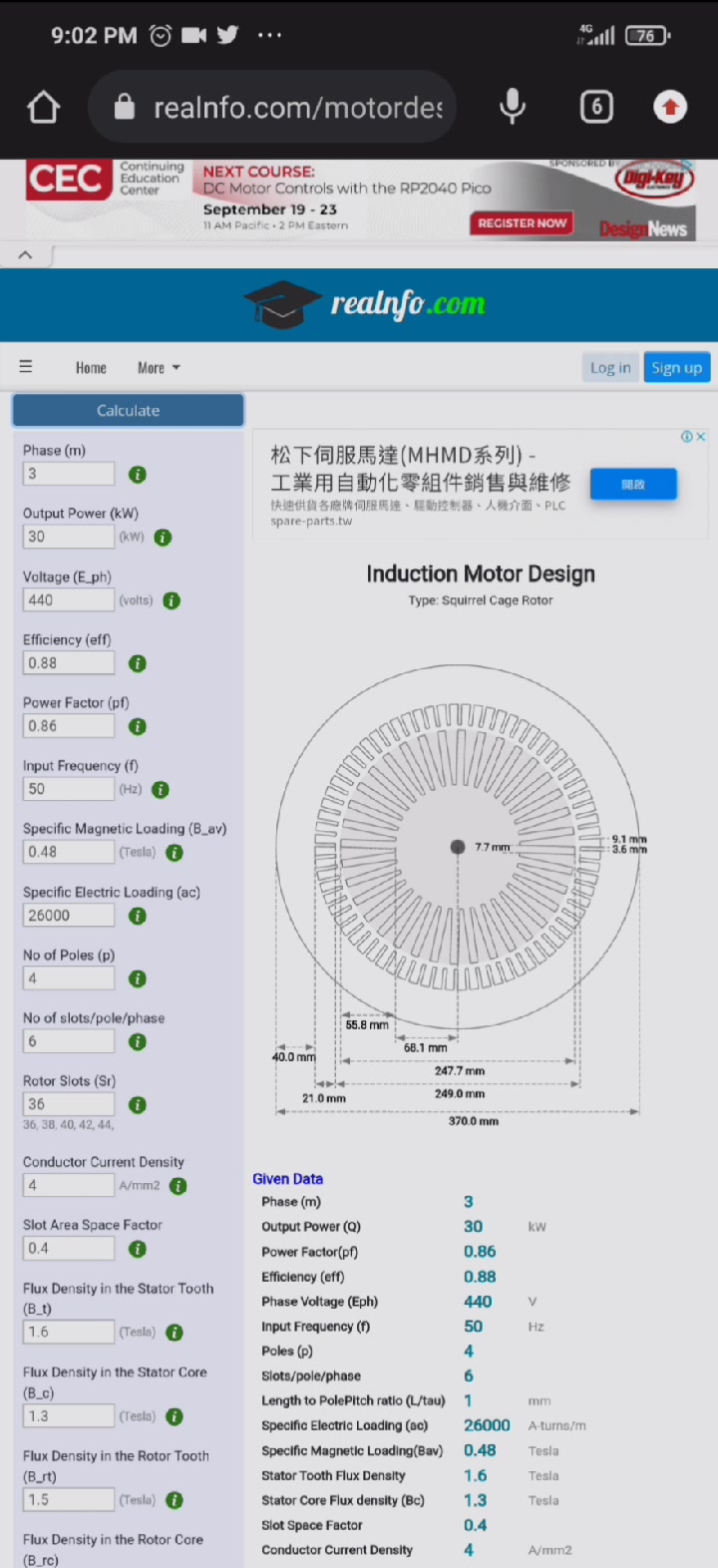This screenshot has width=718, height=1568.
Task: Click the Specific Magnetic Loading input field
Action: pos(69,852)
